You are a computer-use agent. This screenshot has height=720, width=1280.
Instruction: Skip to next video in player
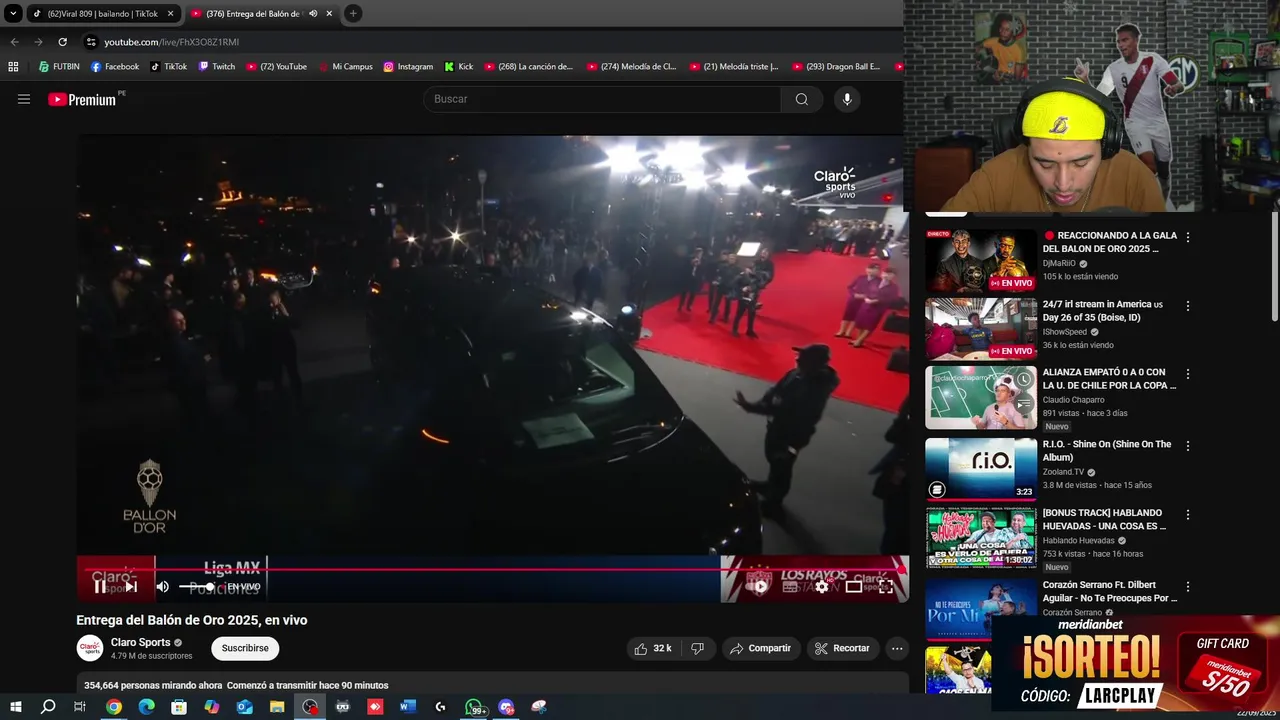[x=131, y=587]
